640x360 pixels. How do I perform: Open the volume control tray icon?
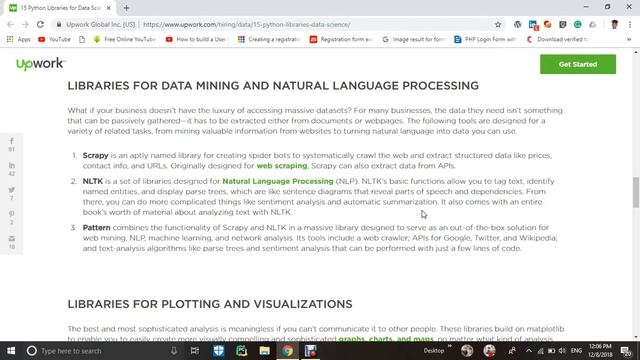click(562, 351)
